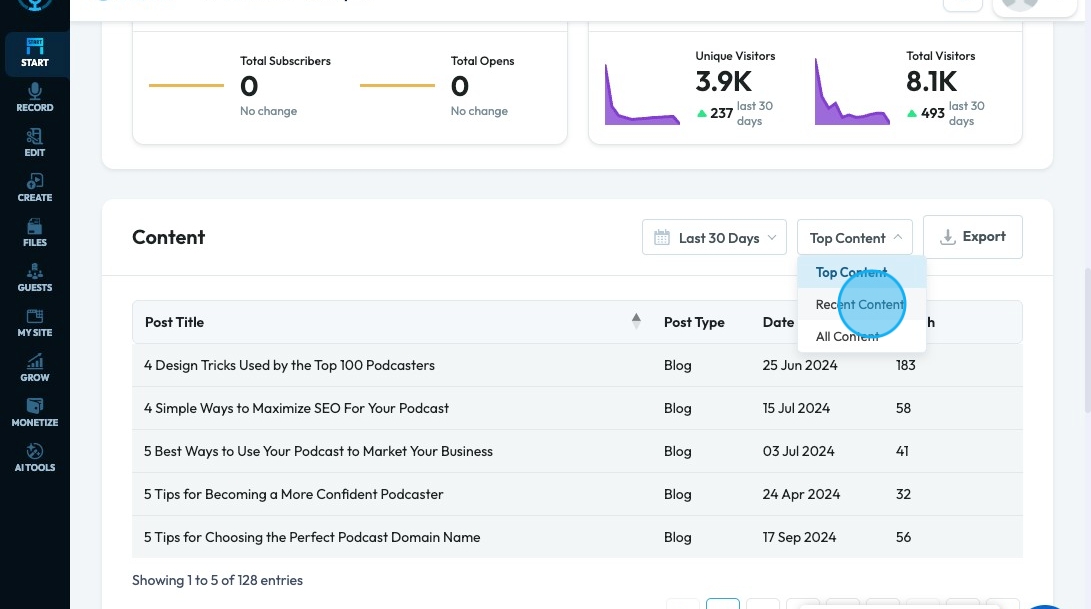Open the Grow analytics icon

[x=34, y=367]
